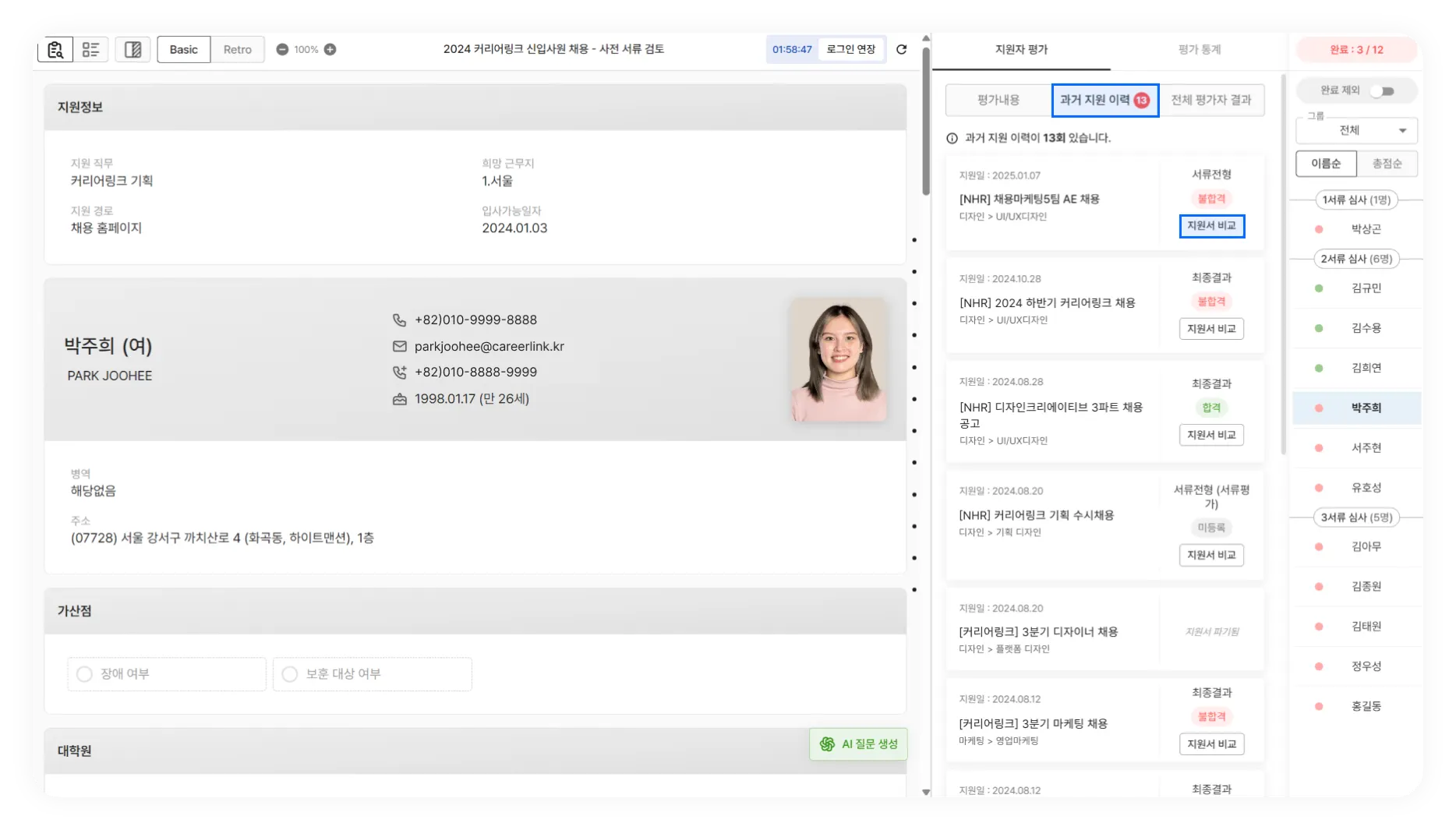This screenshot has height=830, width=1456.
Task: Select the 장애 여부 radio option
Action: click(x=85, y=674)
